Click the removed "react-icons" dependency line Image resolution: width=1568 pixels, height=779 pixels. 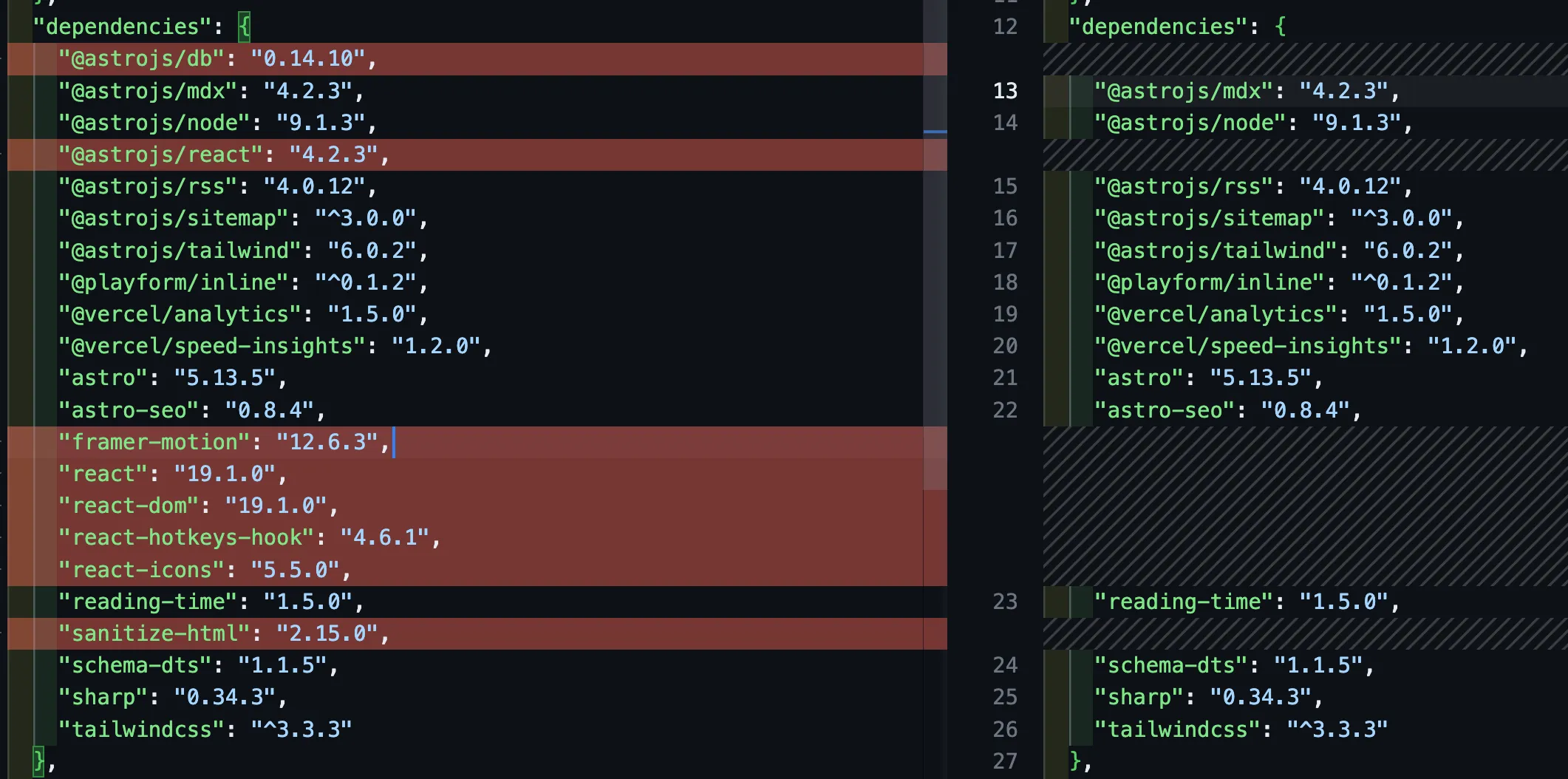pyautogui.click(x=204, y=571)
